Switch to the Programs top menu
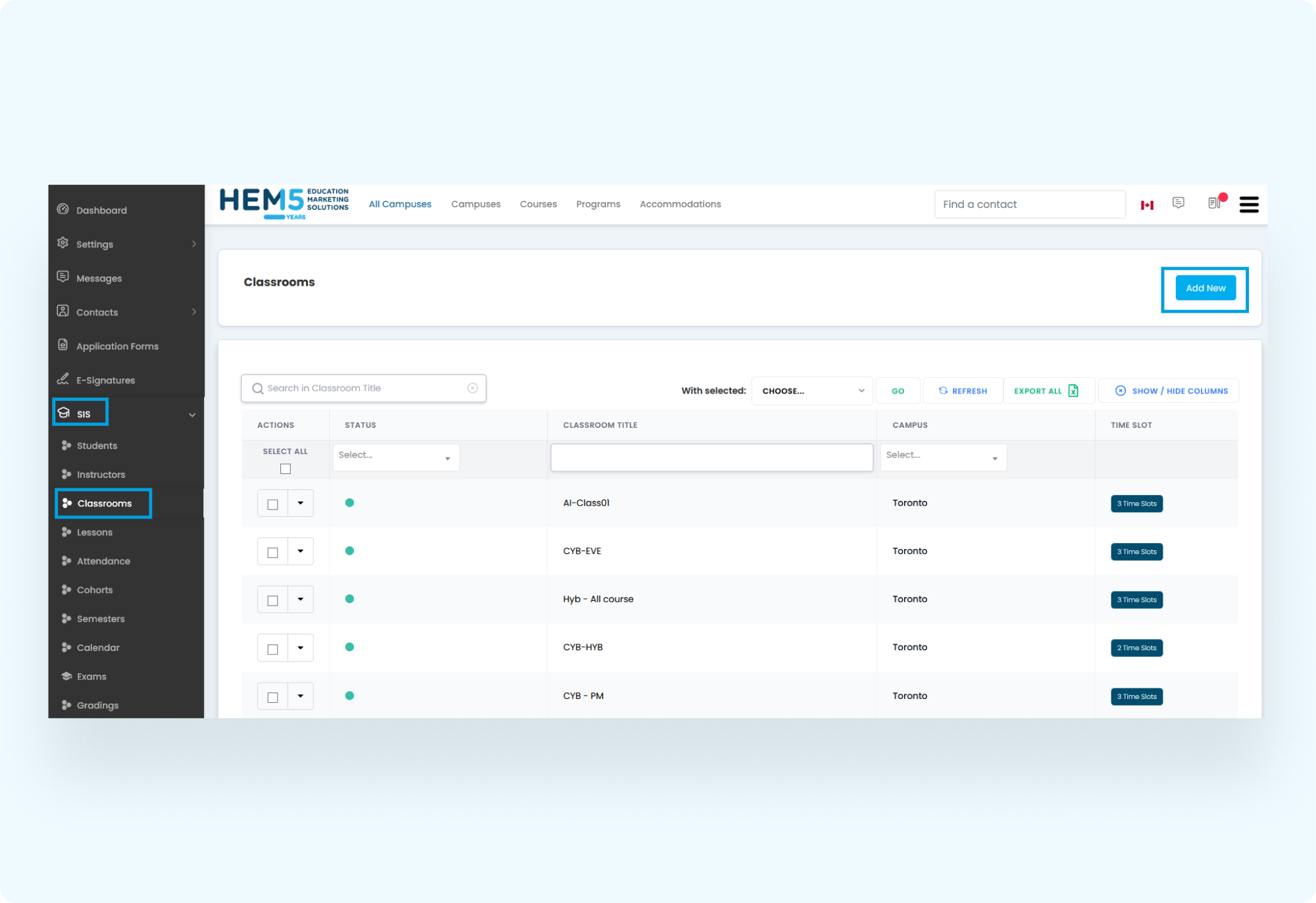 [x=598, y=204]
